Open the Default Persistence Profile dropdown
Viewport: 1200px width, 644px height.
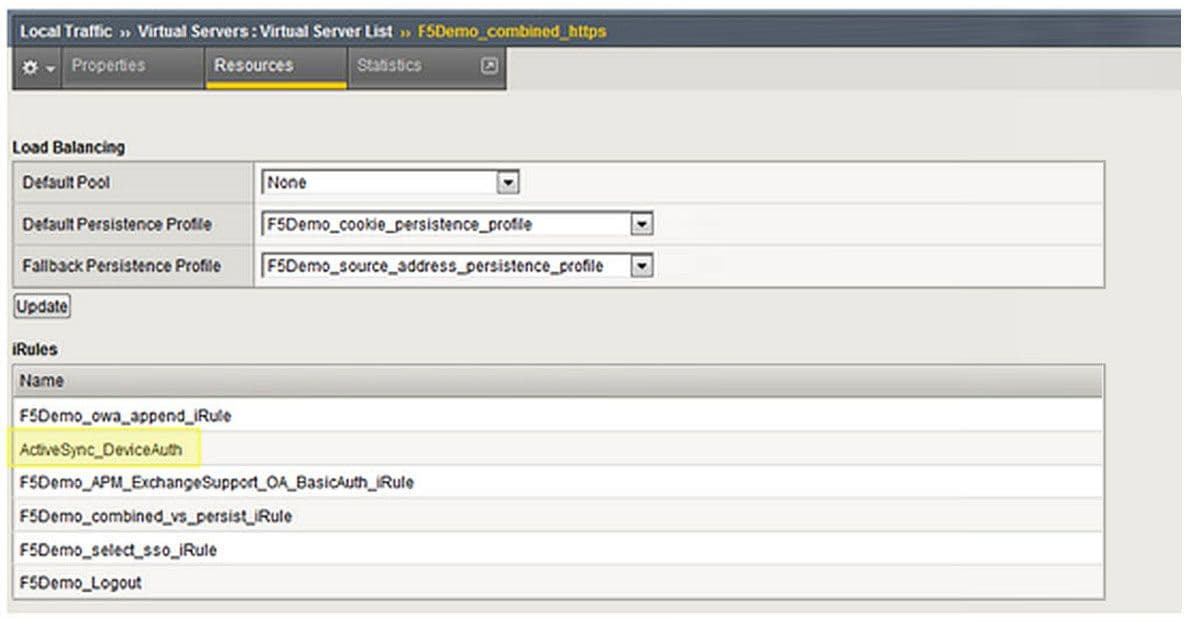pyautogui.click(x=641, y=225)
